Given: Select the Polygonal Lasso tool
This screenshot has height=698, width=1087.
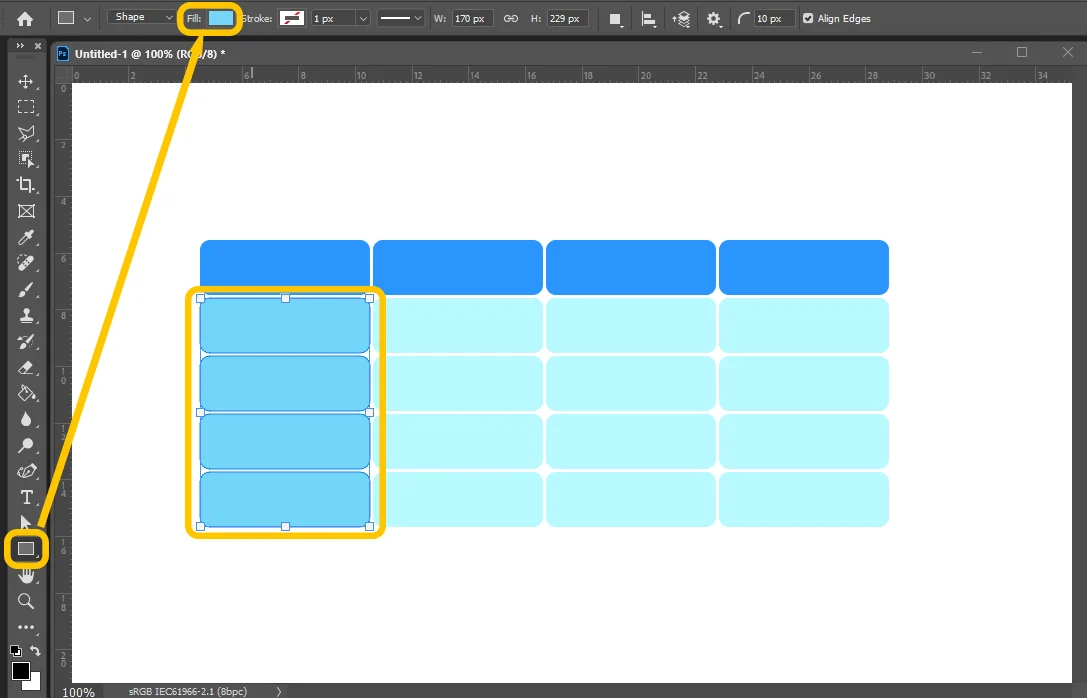Looking at the screenshot, I should [26, 133].
